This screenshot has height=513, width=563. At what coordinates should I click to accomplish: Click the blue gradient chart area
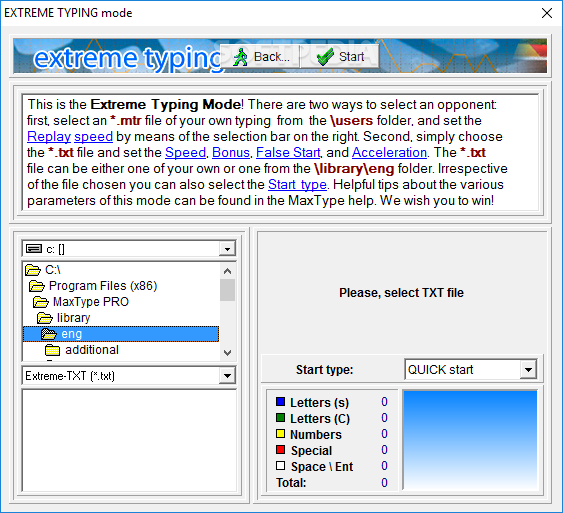click(x=470, y=440)
